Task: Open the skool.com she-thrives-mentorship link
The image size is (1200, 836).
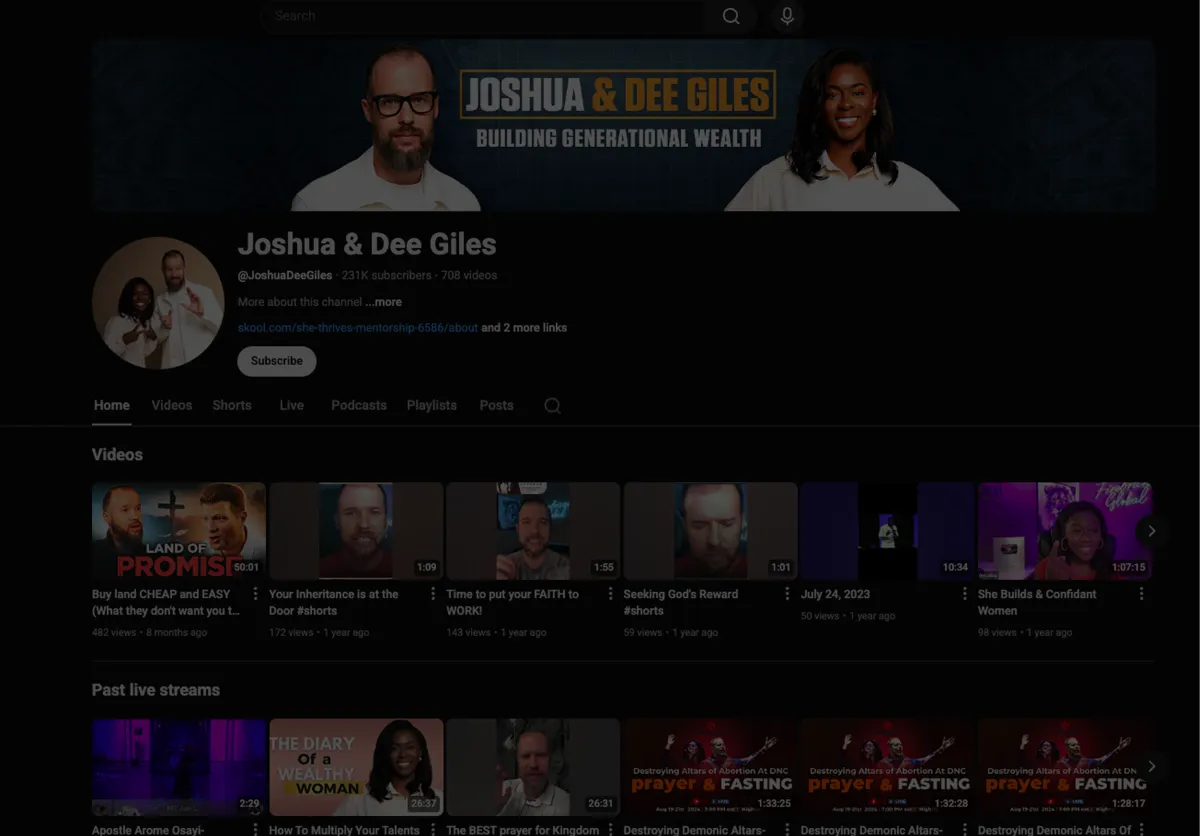Action: pyautogui.click(x=358, y=328)
